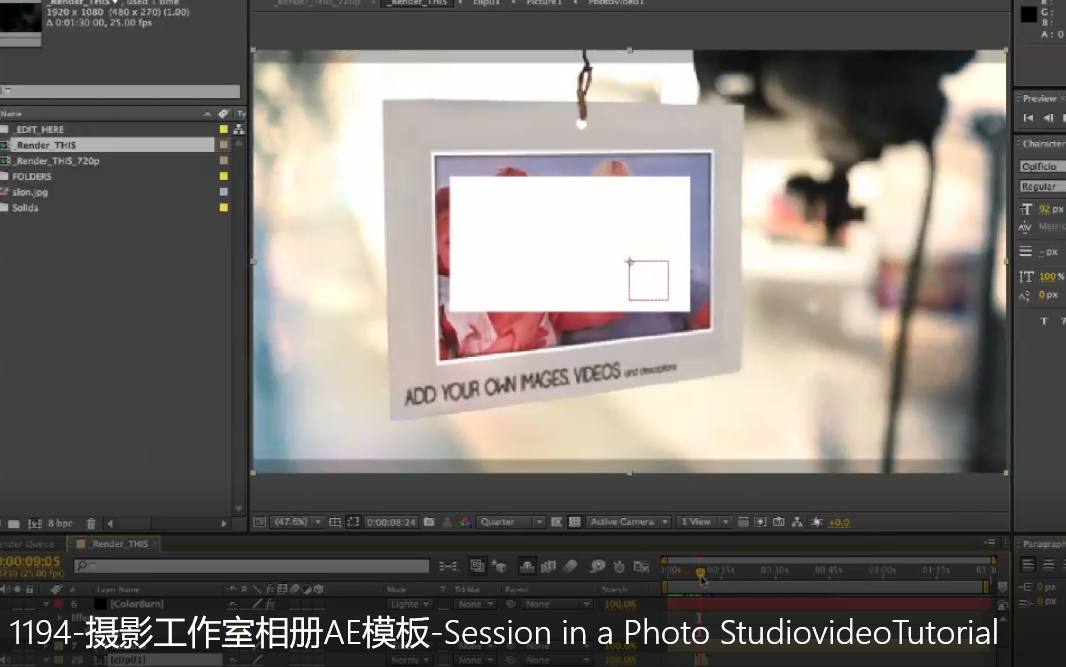Center paragraph text alignment
The image size is (1066, 667).
[x=1049, y=565]
